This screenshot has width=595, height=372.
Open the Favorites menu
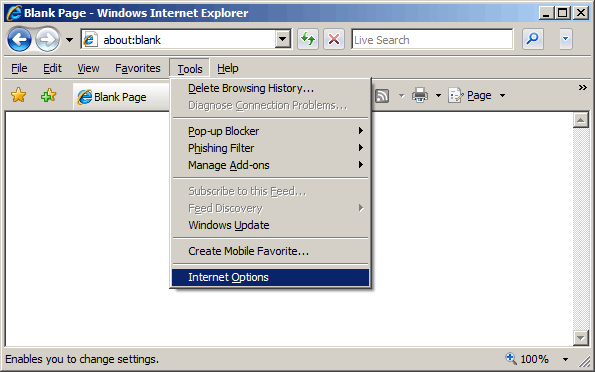coord(138,68)
